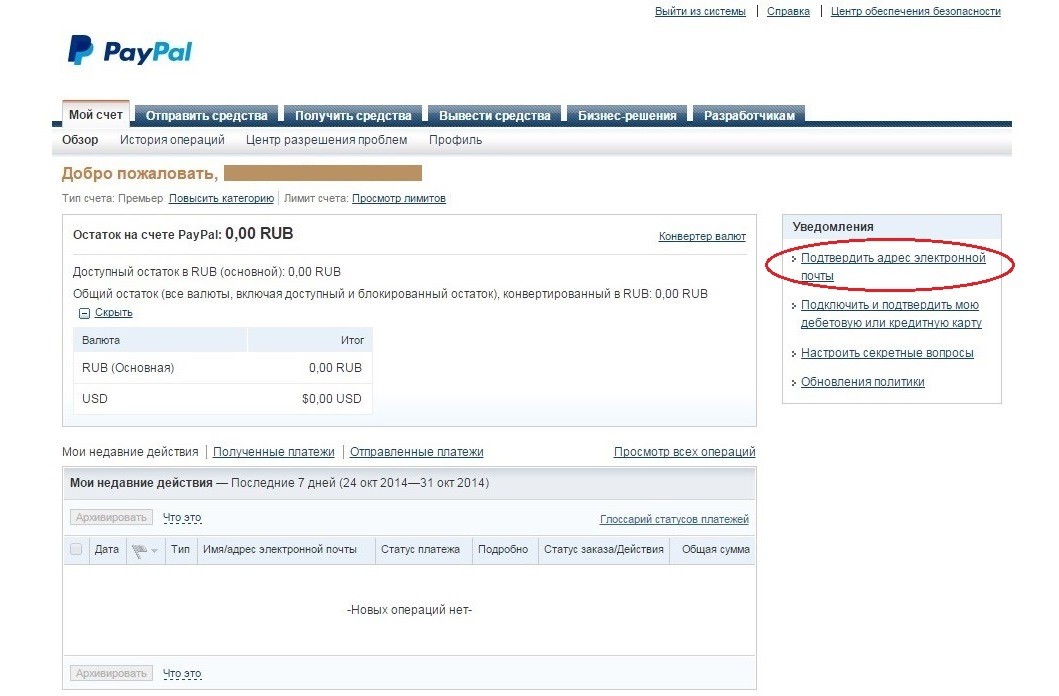Click Настроить секретные вопросы link

tap(887, 353)
